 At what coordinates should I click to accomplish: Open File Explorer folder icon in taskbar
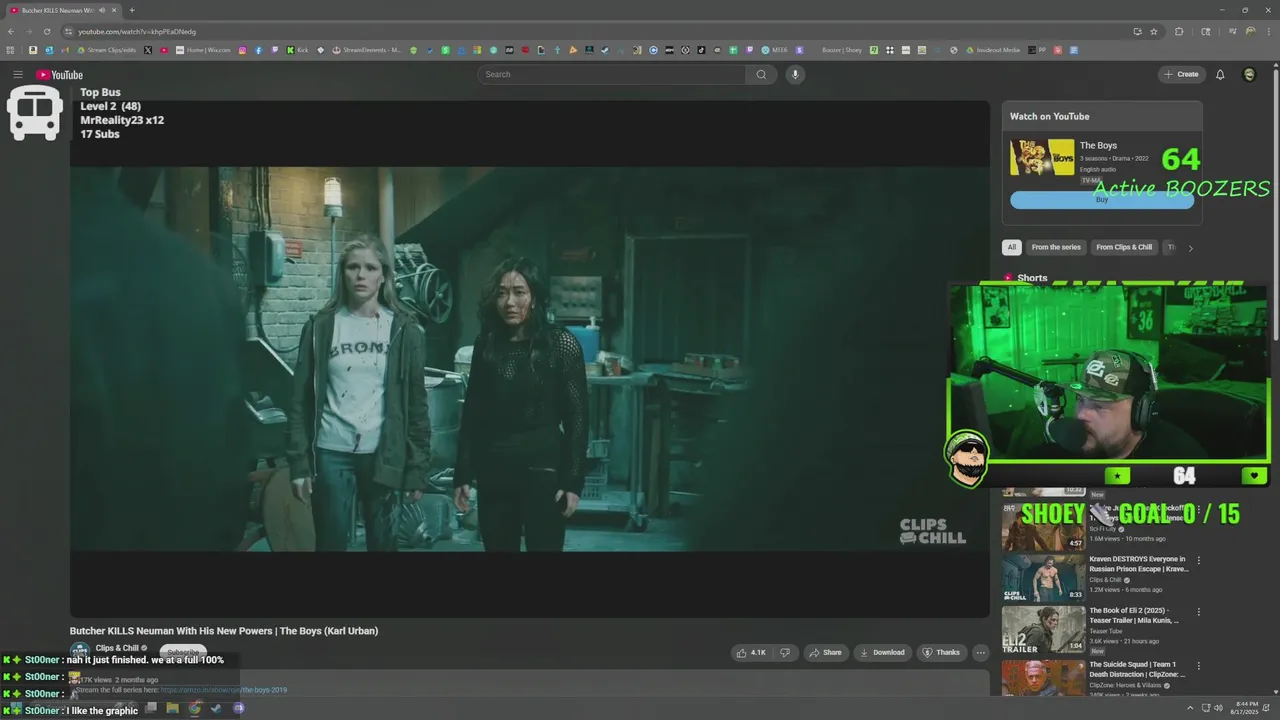tap(172, 708)
